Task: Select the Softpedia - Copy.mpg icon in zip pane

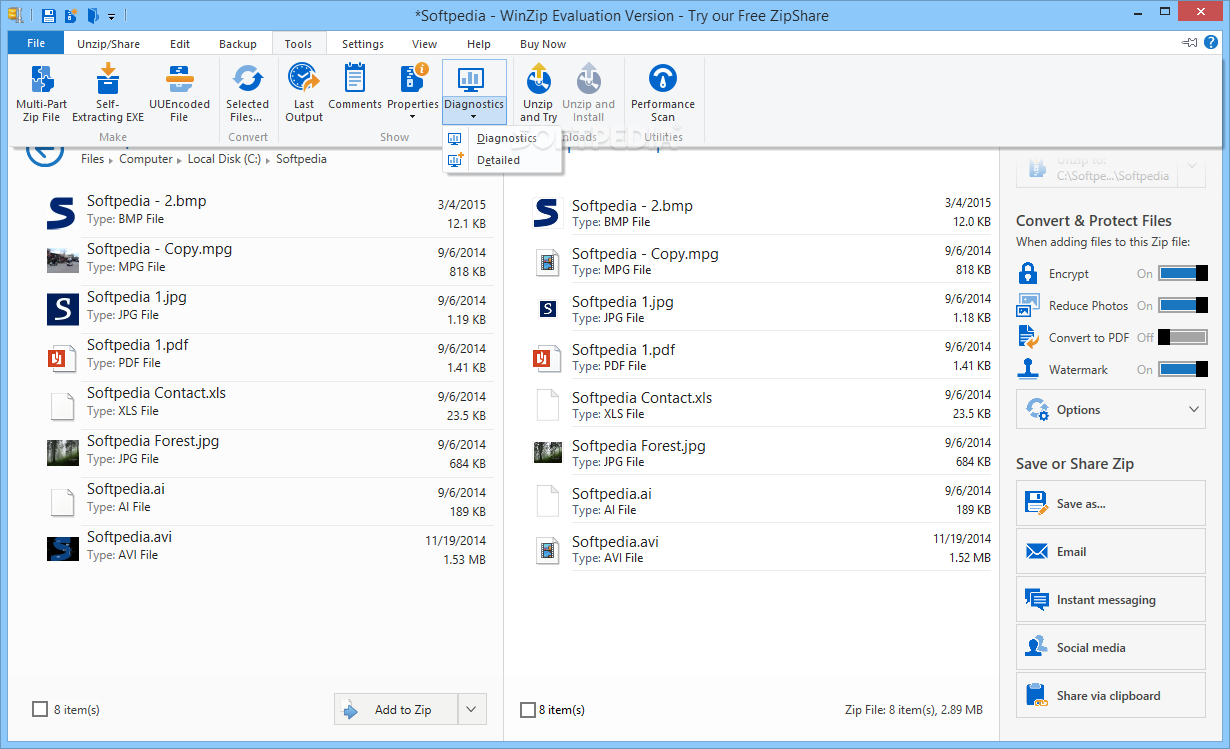Action: pos(547,262)
